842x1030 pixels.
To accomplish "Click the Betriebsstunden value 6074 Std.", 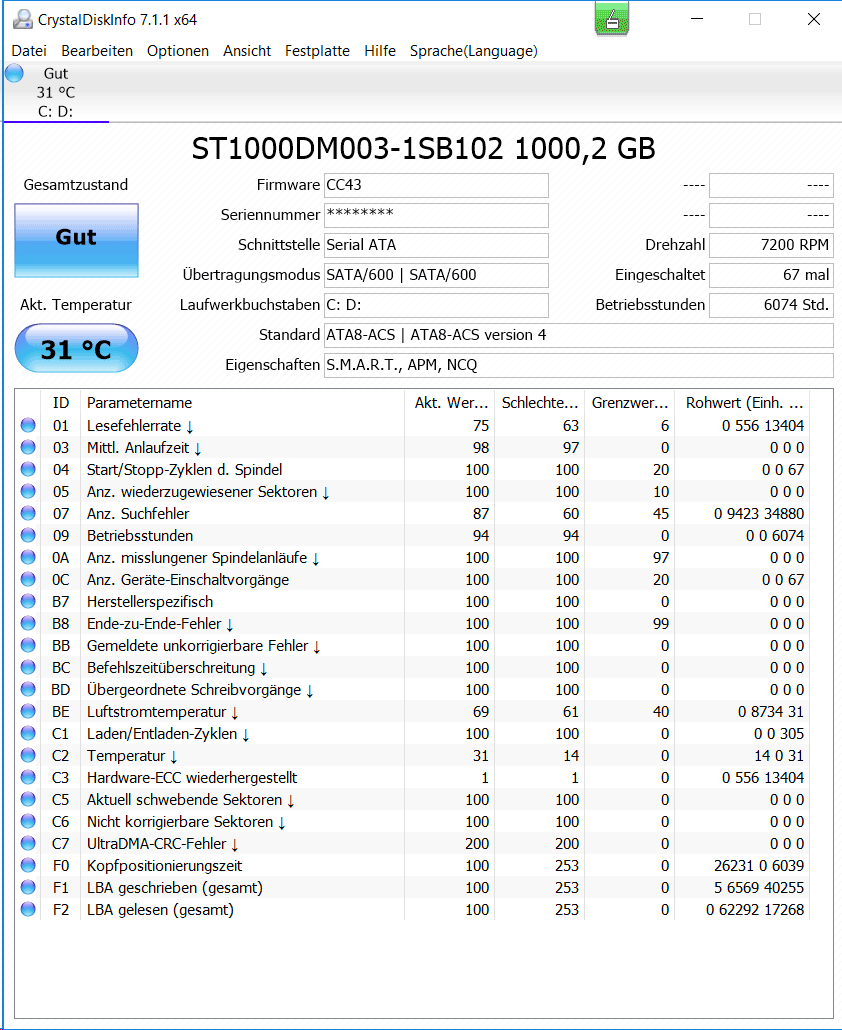I will pos(771,305).
